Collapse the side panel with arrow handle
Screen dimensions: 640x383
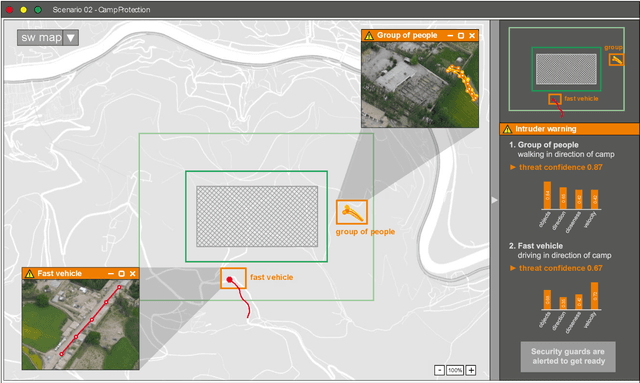495,200
